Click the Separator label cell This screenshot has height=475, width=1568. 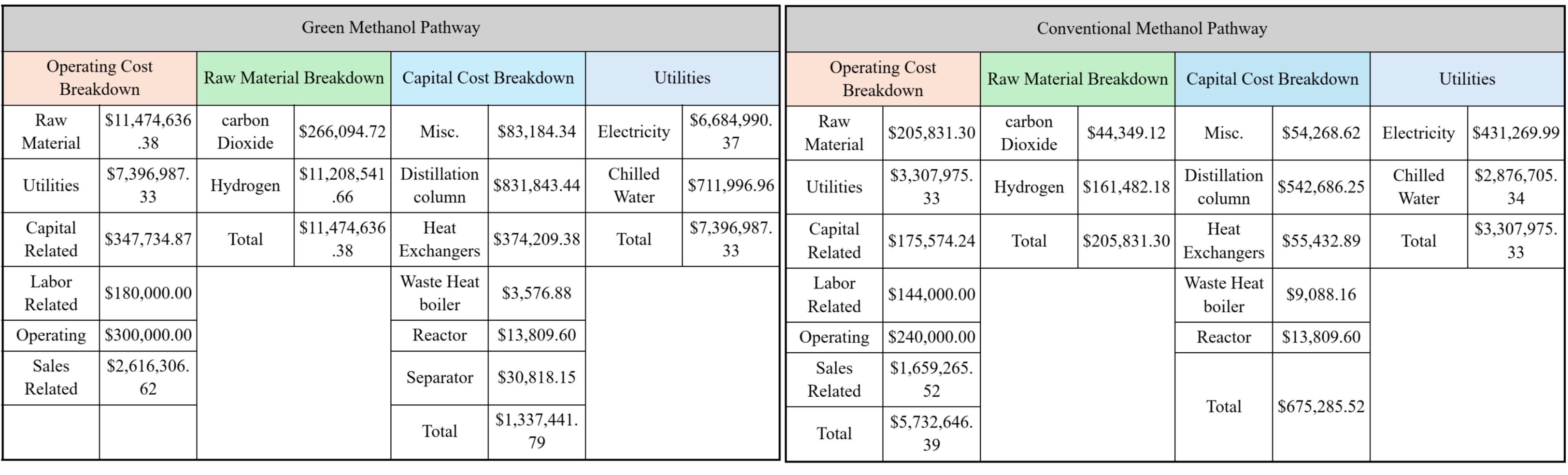(x=439, y=378)
